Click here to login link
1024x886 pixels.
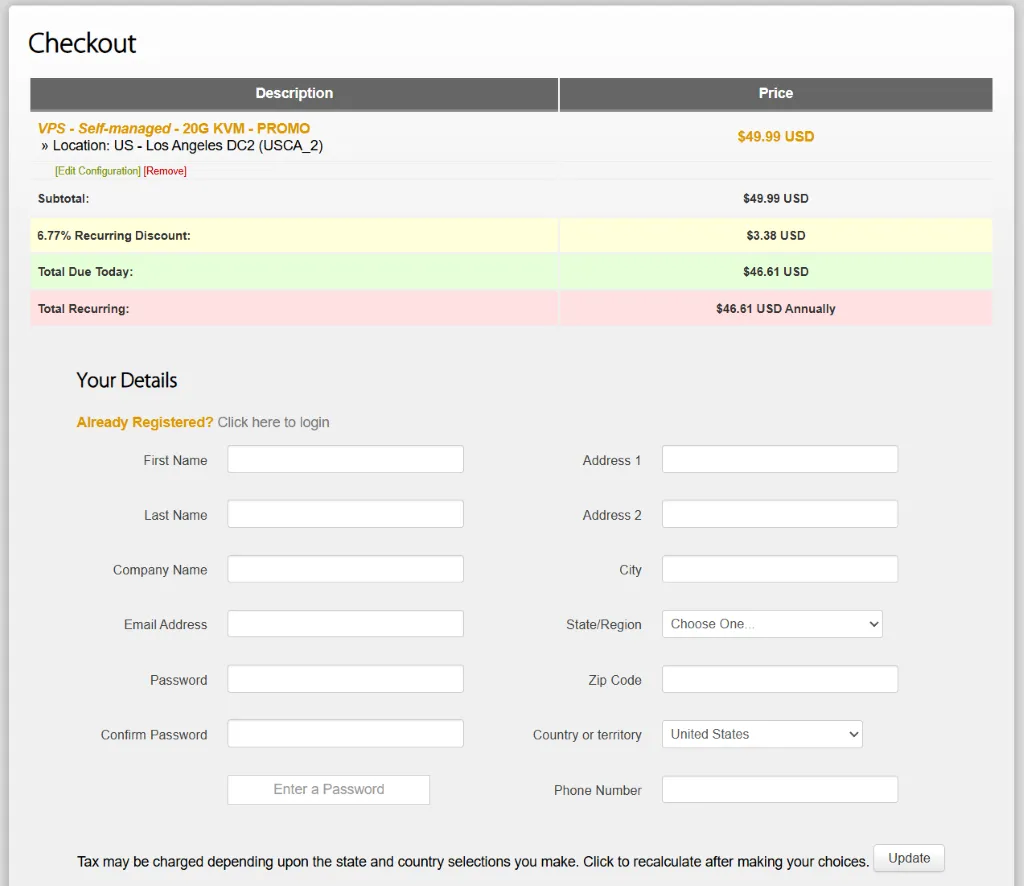click(x=273, y=422)
